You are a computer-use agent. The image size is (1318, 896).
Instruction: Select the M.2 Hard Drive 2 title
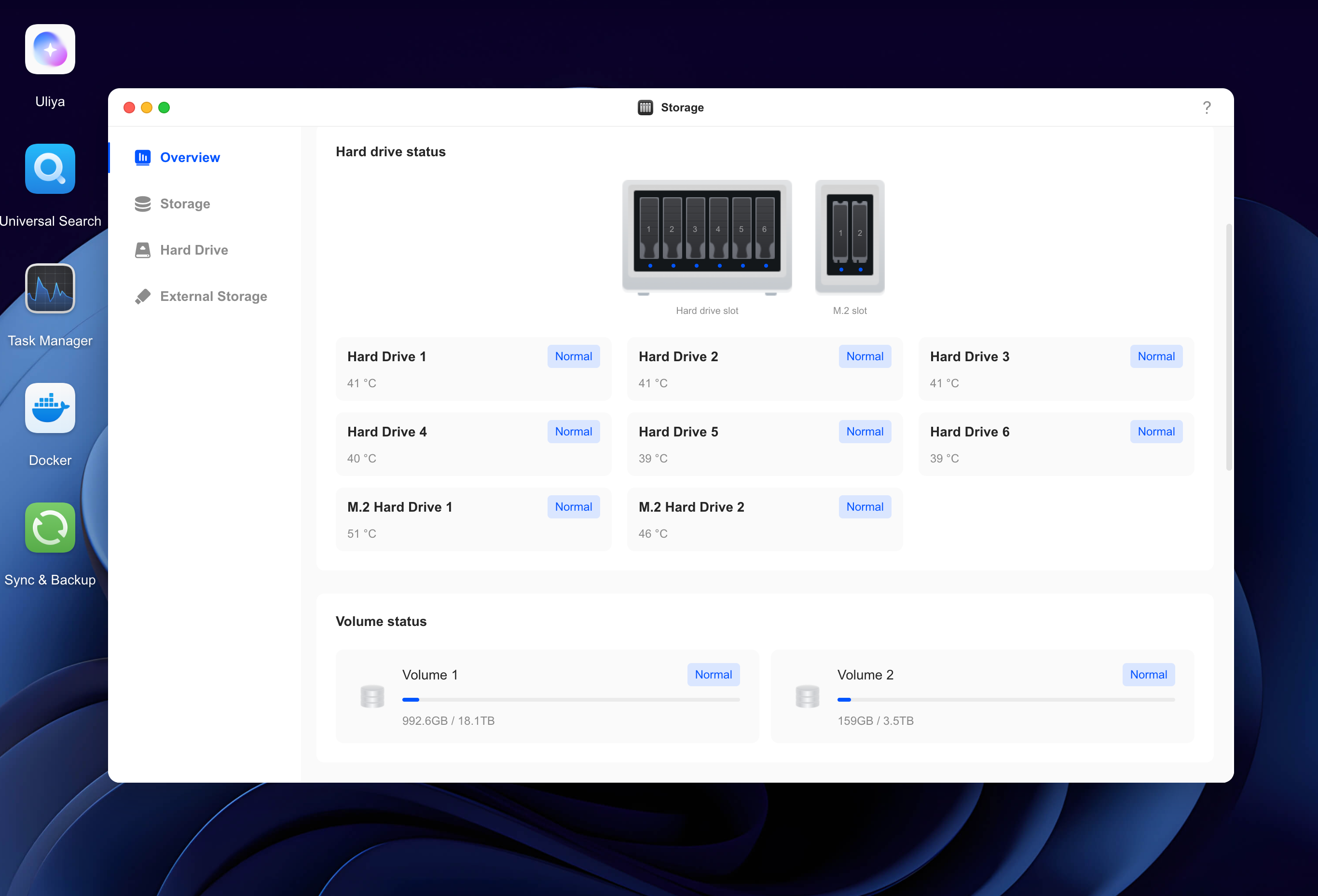691,507
